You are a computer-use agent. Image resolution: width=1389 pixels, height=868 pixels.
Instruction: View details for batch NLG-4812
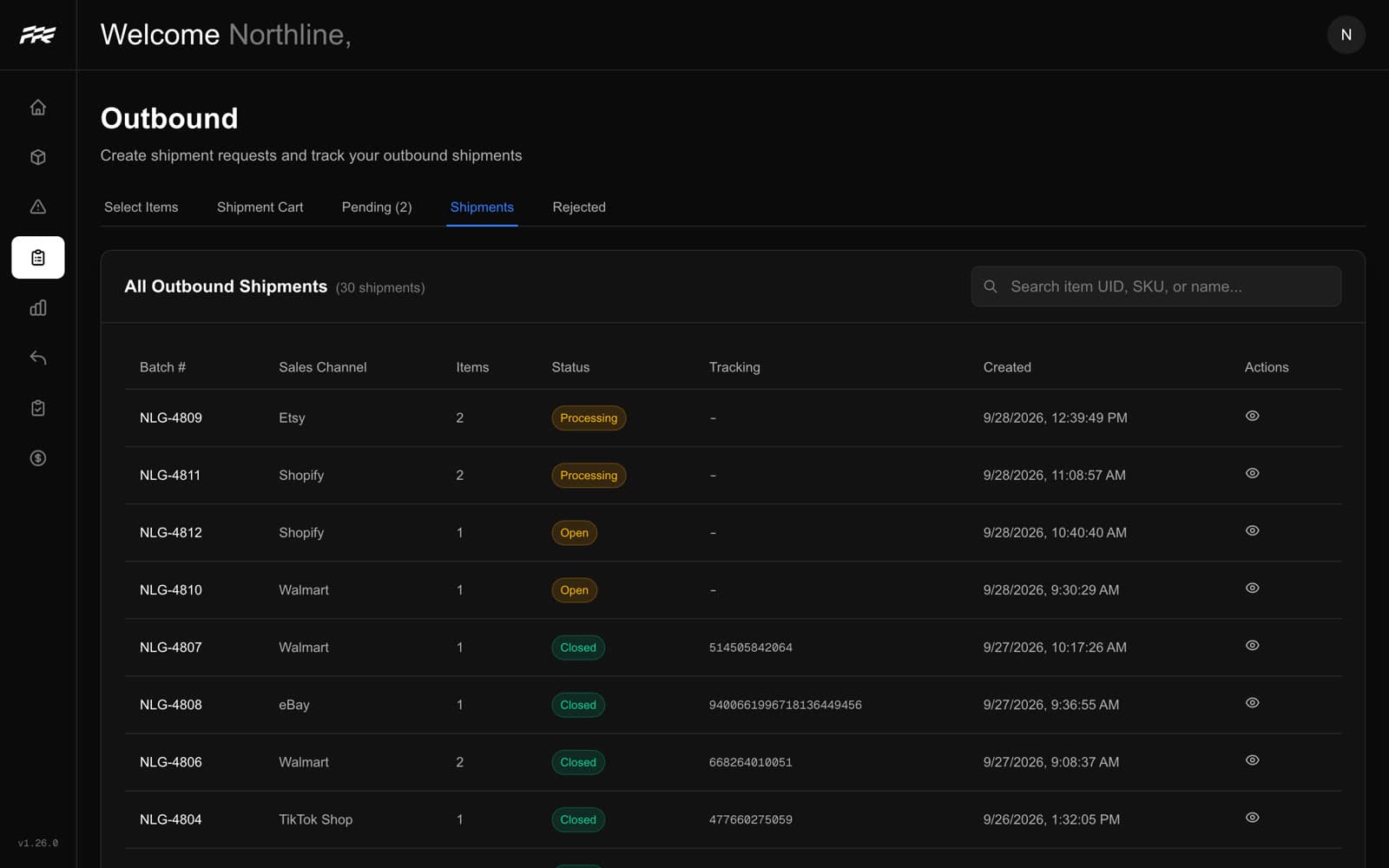(x=1252, y=530)
